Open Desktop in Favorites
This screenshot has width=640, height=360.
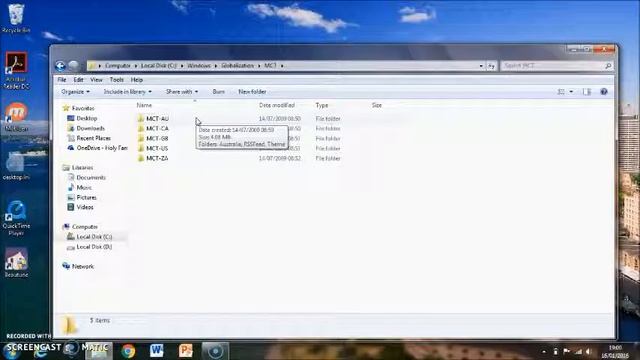(87, 118)
